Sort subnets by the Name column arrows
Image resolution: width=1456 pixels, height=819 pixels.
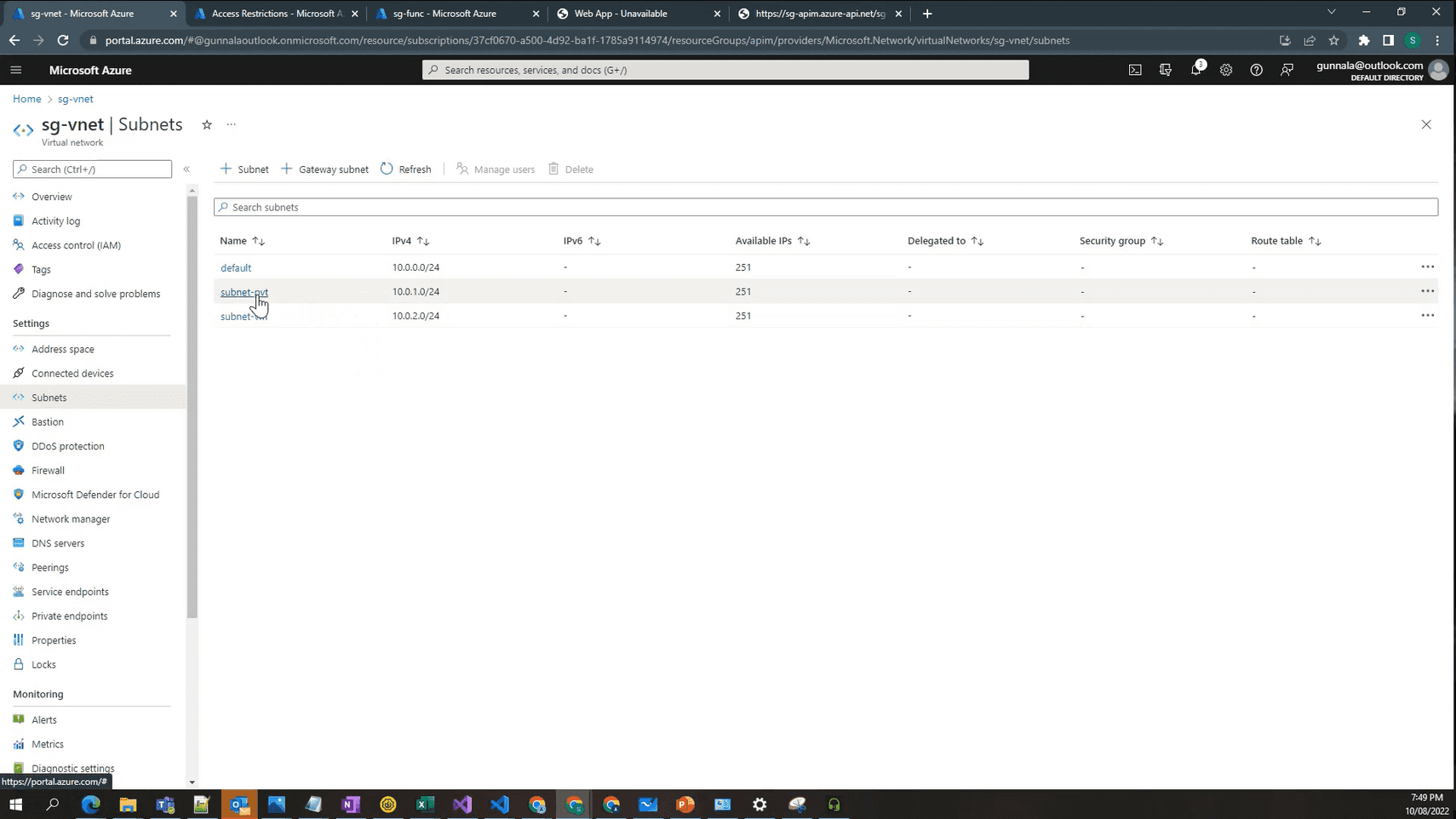[x=258, y=241]
